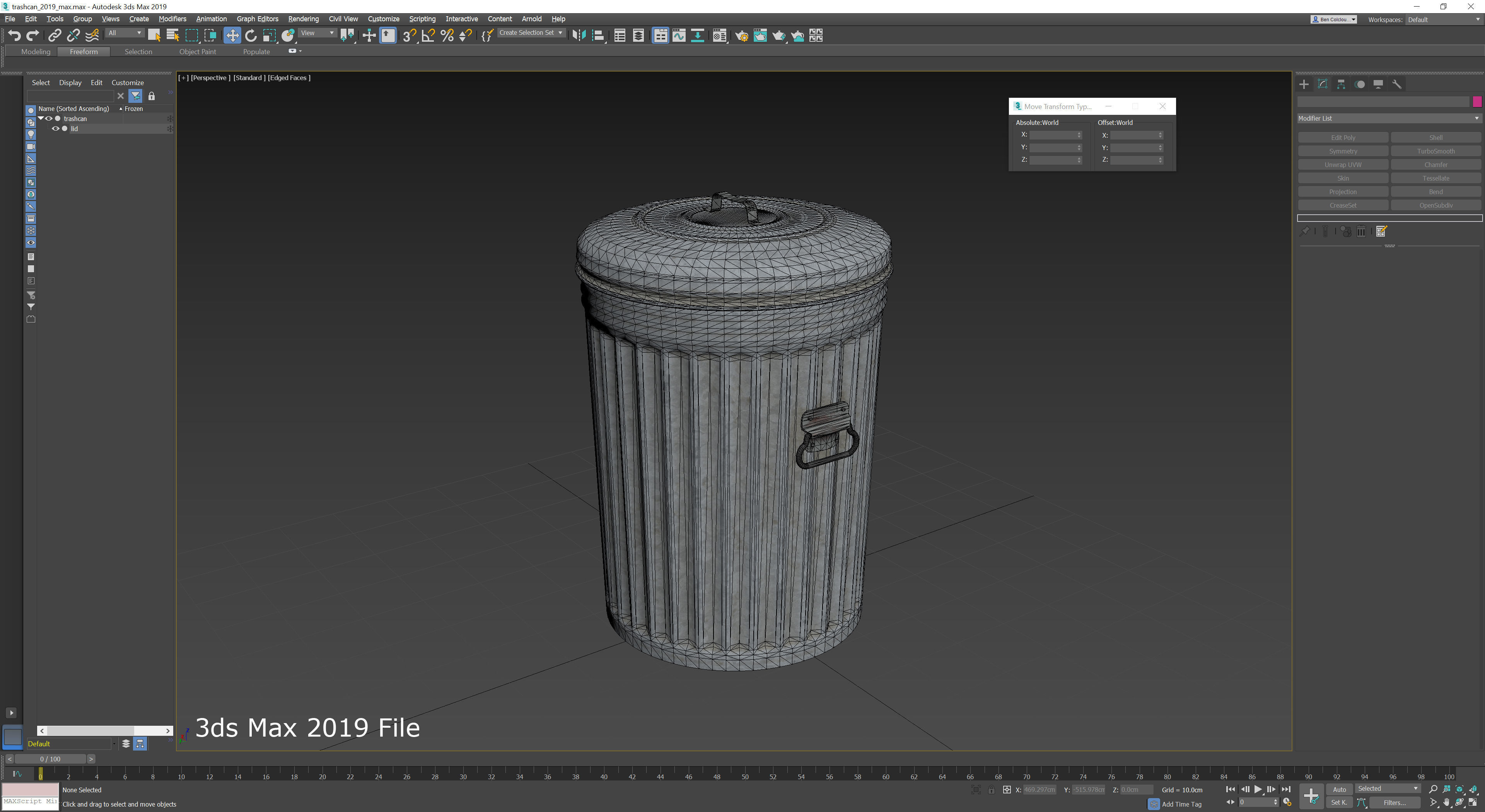Click the time slider showing 0 / 100
The width and height of the screenshot is (1485, 812).
50,759
